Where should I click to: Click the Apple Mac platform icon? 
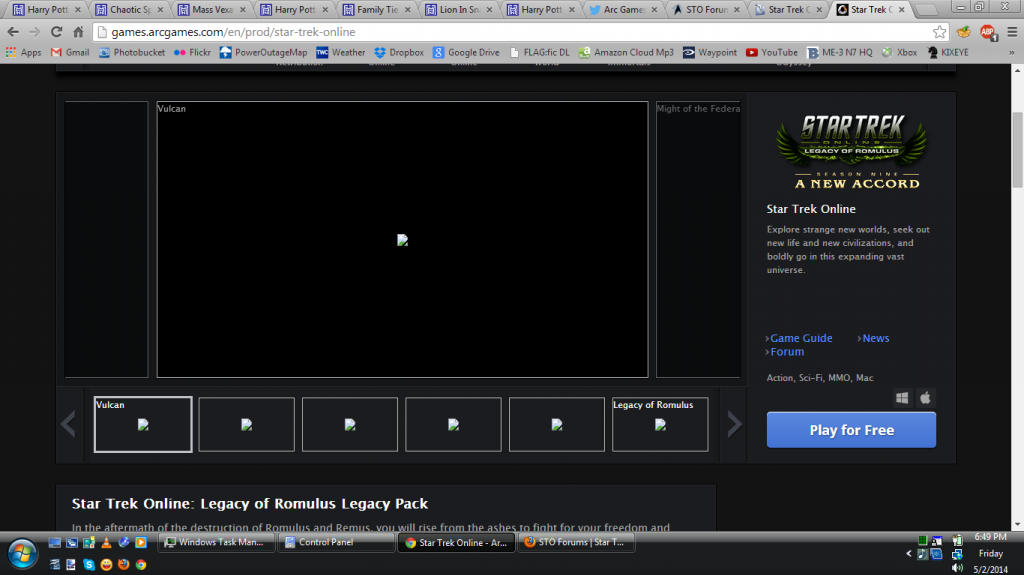tap(925, 397)
